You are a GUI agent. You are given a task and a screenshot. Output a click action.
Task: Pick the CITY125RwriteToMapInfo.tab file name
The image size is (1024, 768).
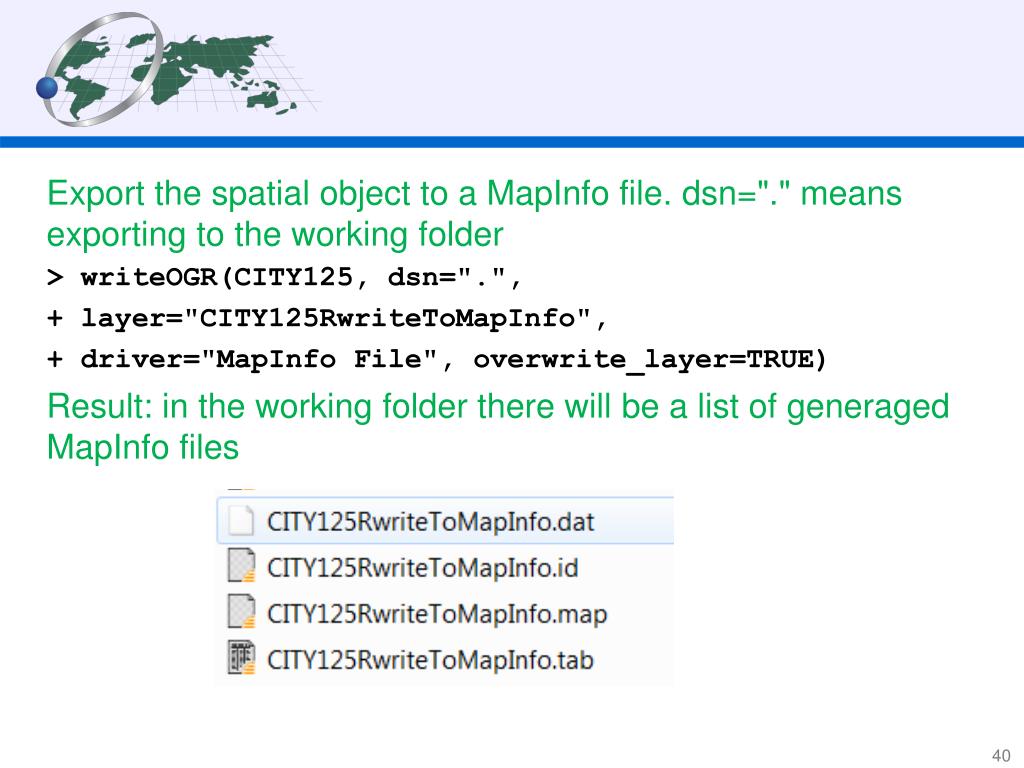(430, 658)
